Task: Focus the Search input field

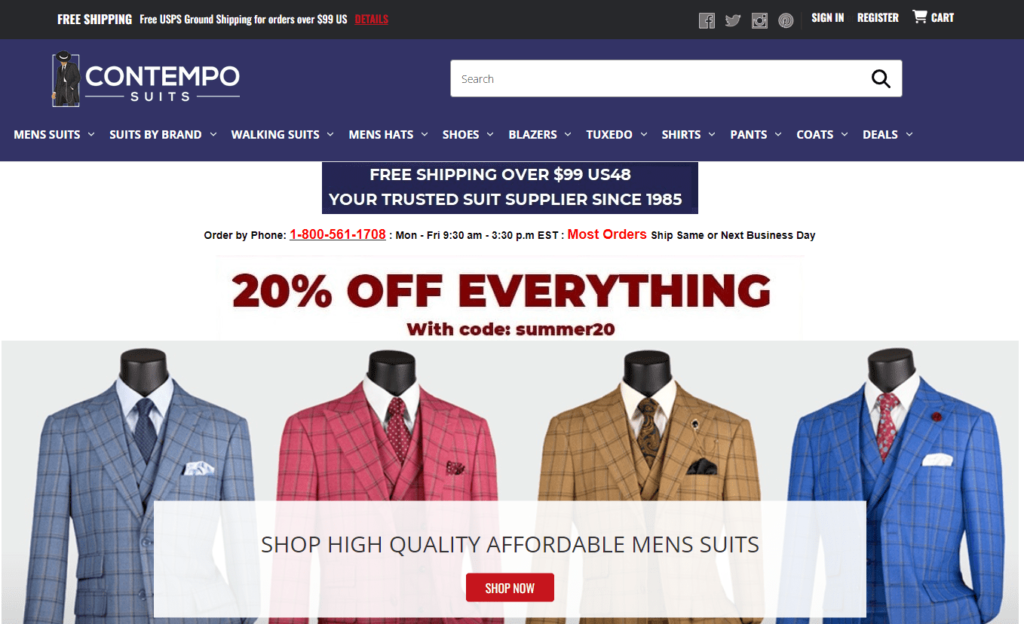Action: 660,79
